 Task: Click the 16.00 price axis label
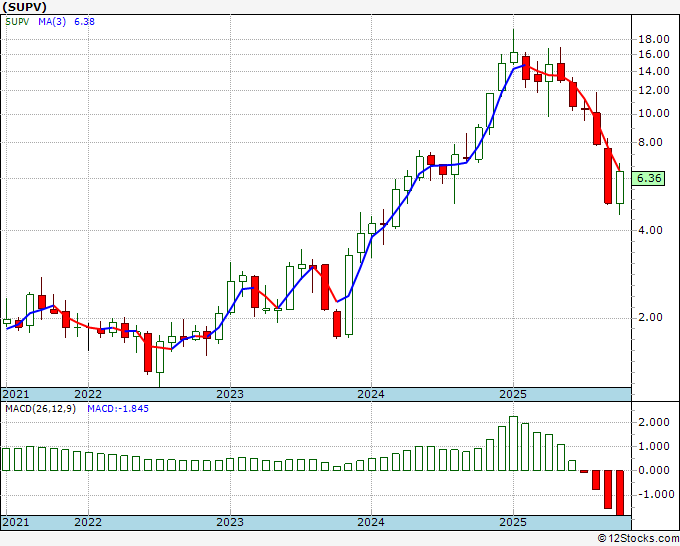[654, 55]
